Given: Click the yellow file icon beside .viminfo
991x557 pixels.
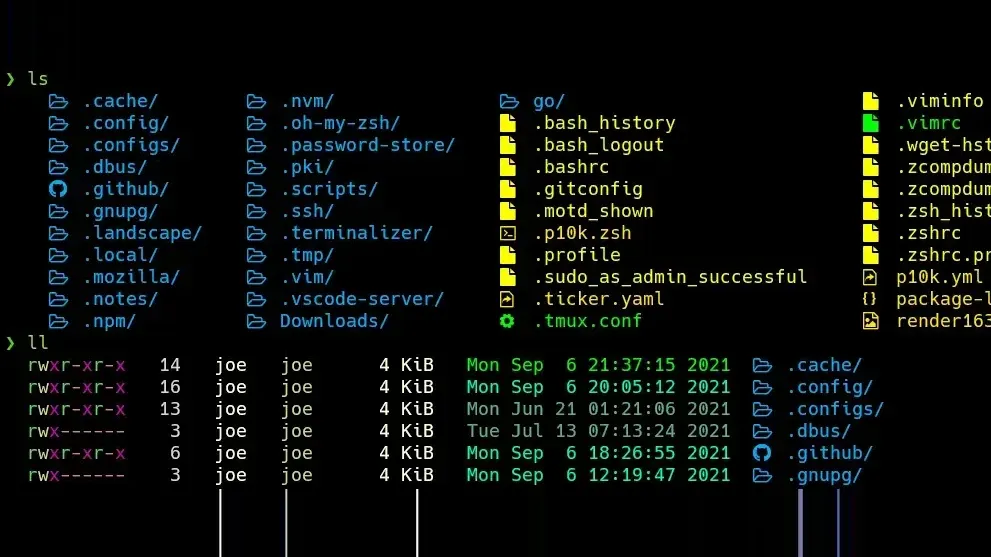Looking at the screenshot, I should pyautogui.click(x=871, y=101).
